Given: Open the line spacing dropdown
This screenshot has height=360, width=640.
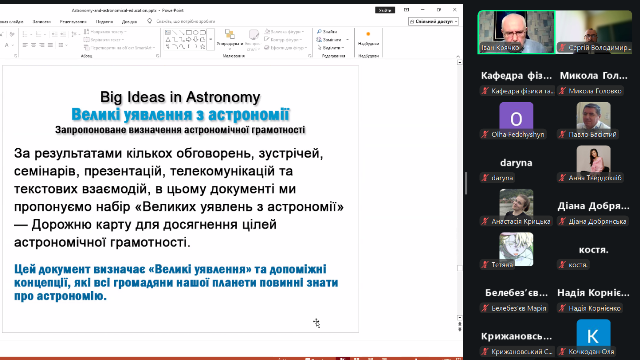Looking at the screenshot, I should (x=76, y=34).
